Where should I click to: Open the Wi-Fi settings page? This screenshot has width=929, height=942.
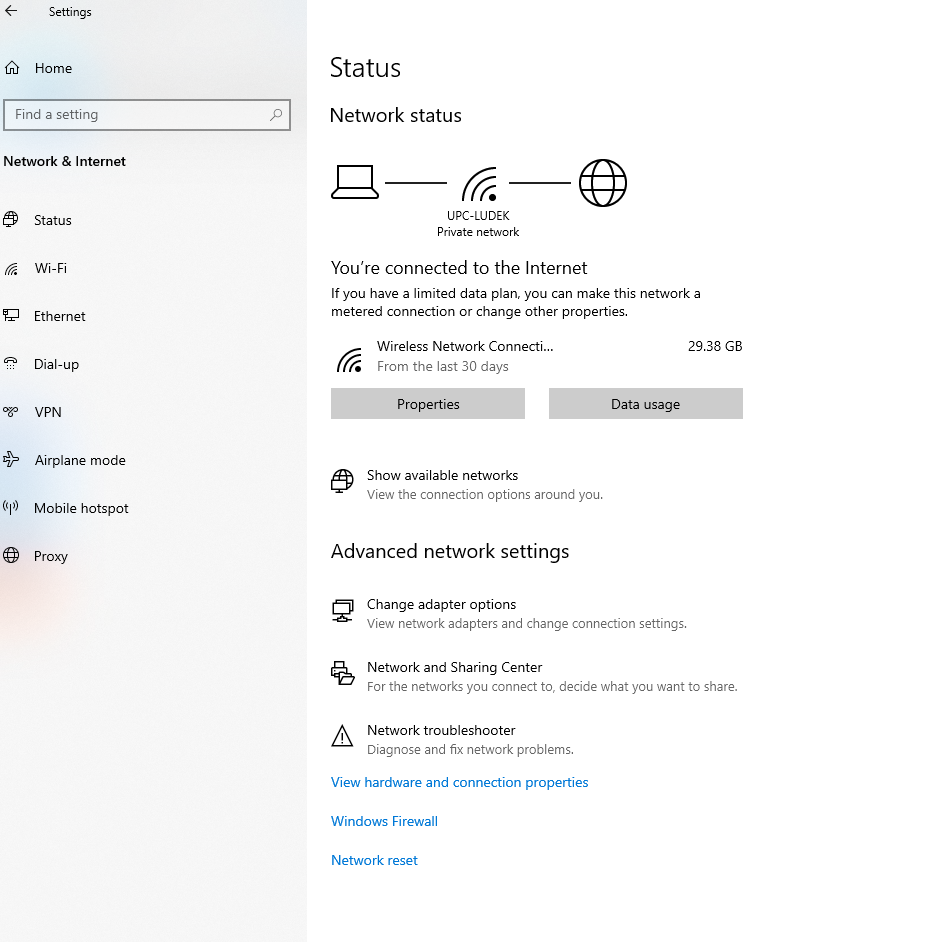(50, 268)
